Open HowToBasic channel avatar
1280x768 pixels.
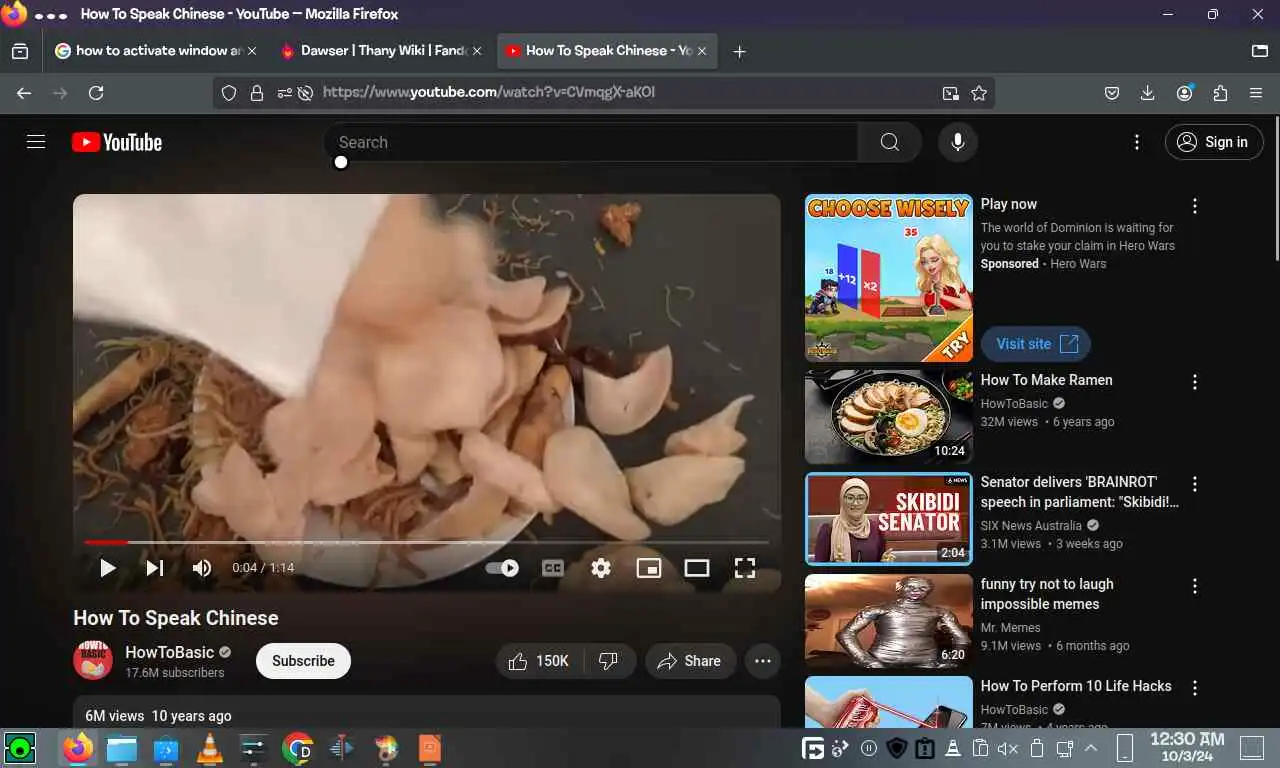93,661
